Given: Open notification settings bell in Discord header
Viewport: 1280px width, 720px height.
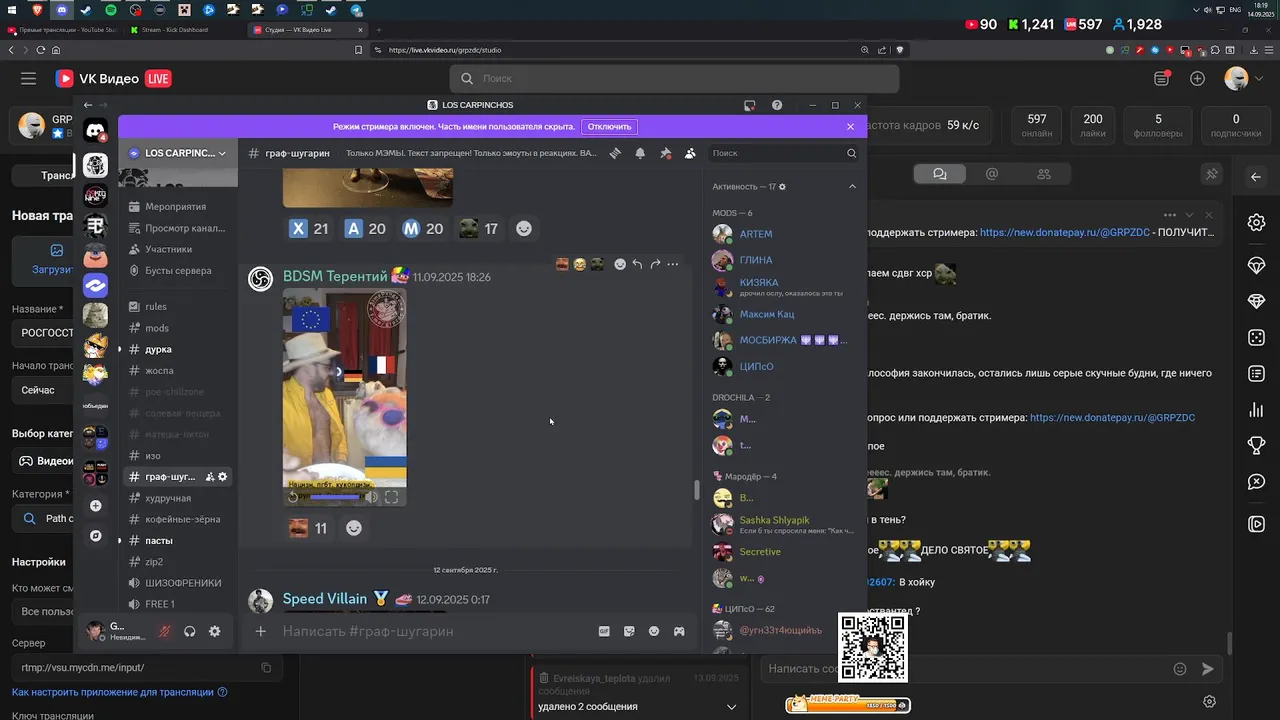Looking at the screenshot, I should (640, 153).
